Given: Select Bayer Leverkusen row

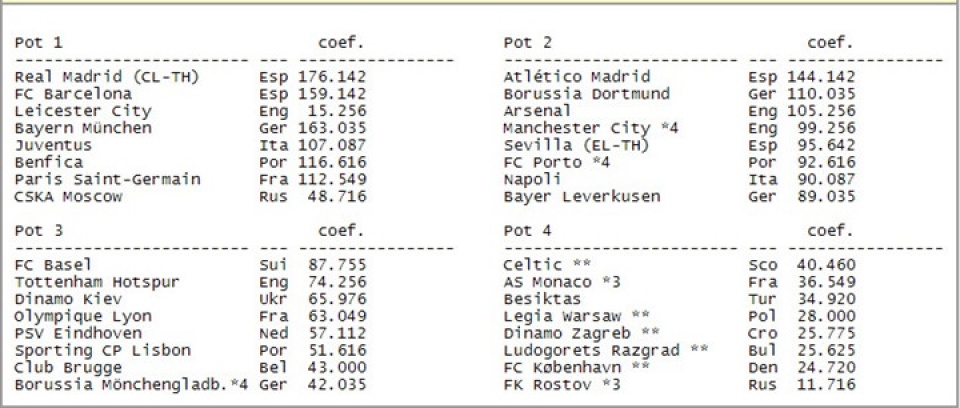Looking at the screenshot, I should click(x=581, y=197).
